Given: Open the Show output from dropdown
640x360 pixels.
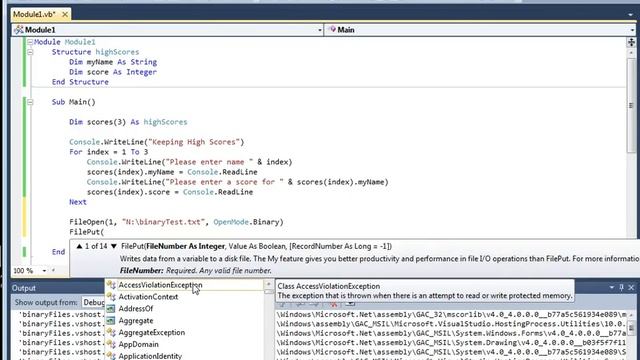Looking at the screenshot, I should point(93,302).
